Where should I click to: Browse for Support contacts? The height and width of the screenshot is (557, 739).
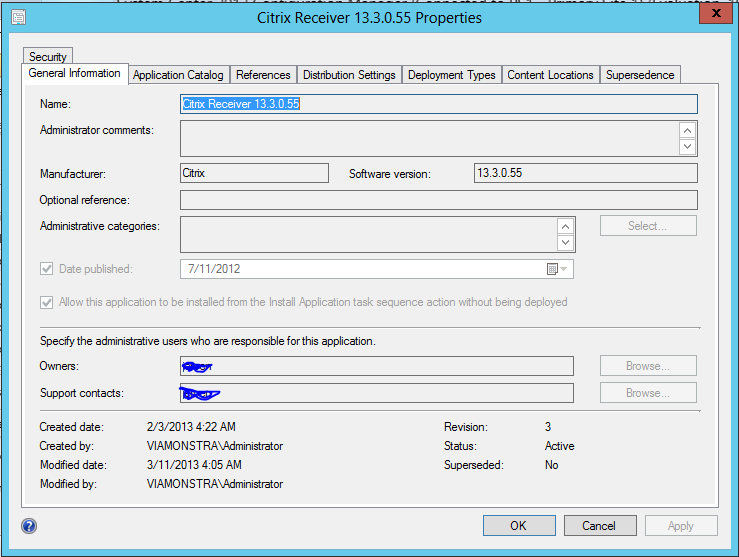[x=648, y=393]
